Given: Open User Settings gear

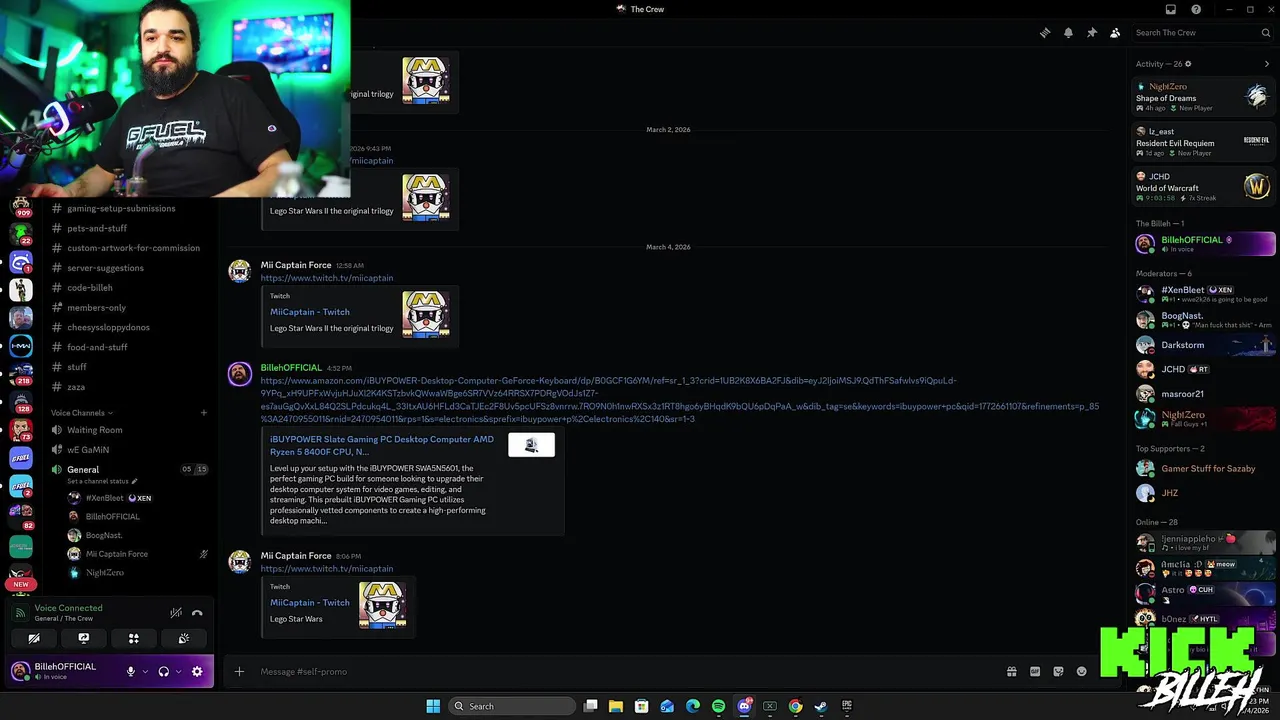Looking at the screenshot, I should pos(197,672).
